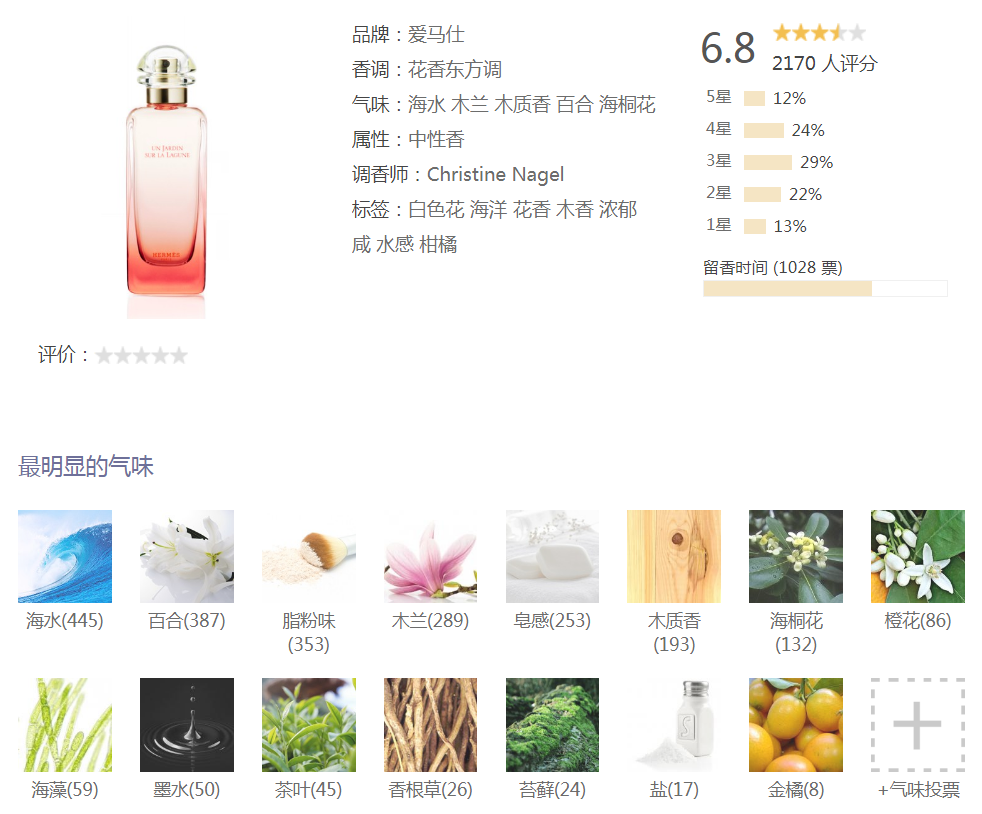The image size is (982, 814).
Task: Click the 4星 24% rating bar
Action: [765, 130]
